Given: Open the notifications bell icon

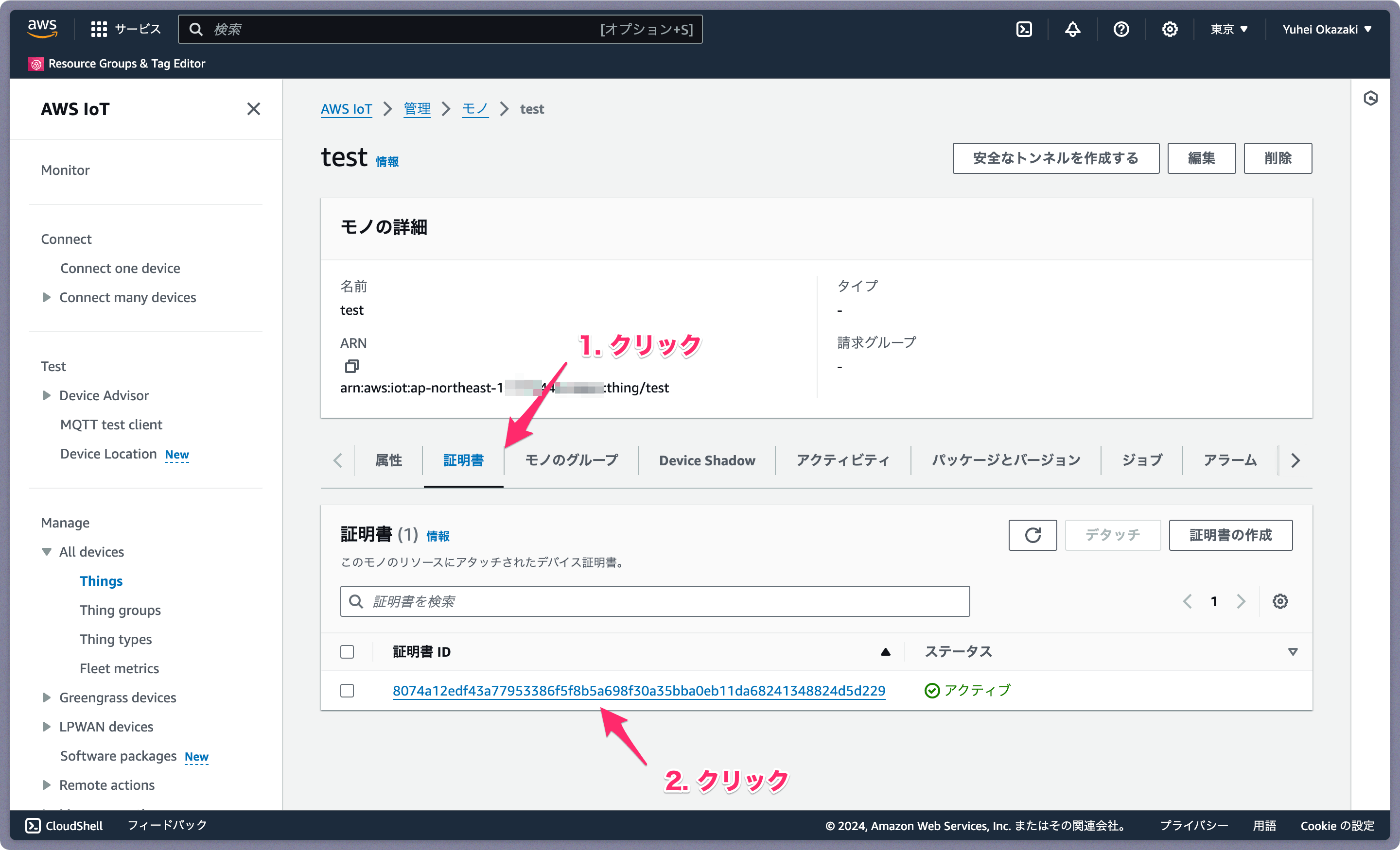Looking at the screenshot, I should pyautogui.click(x=1073, y=30).
